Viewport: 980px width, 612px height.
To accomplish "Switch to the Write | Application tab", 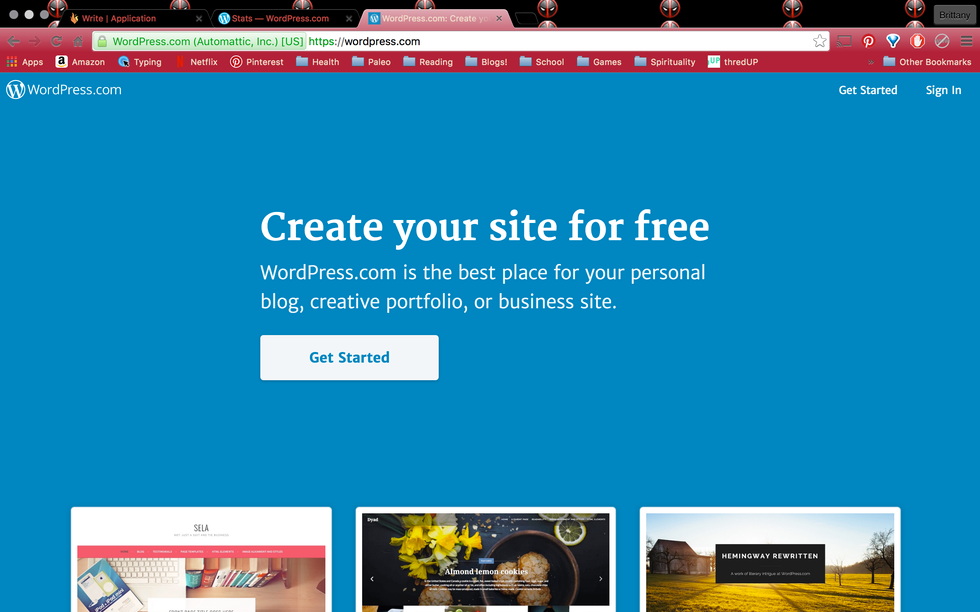I will 133,18.
